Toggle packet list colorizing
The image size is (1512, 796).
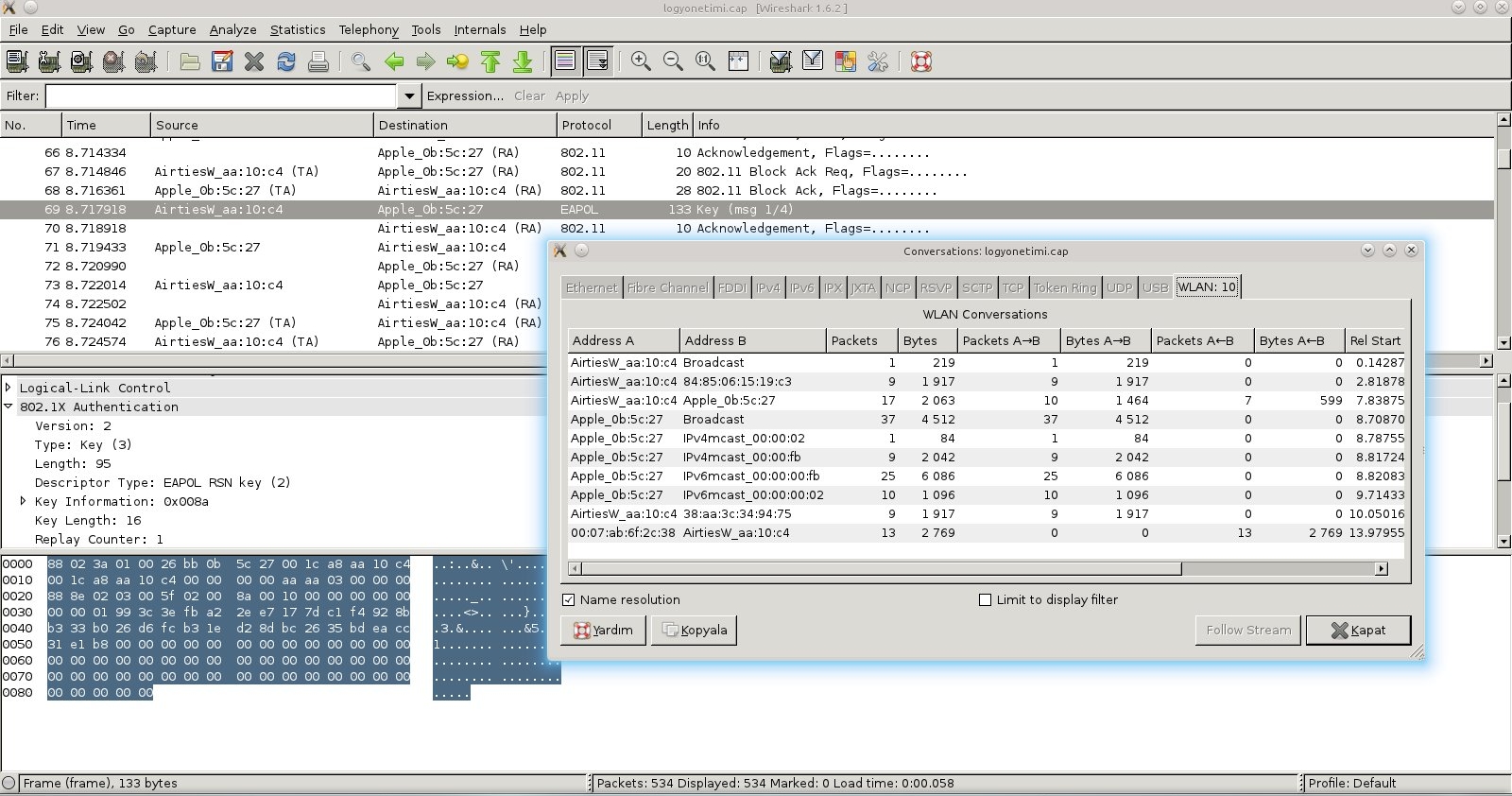(x=565, y=61)
